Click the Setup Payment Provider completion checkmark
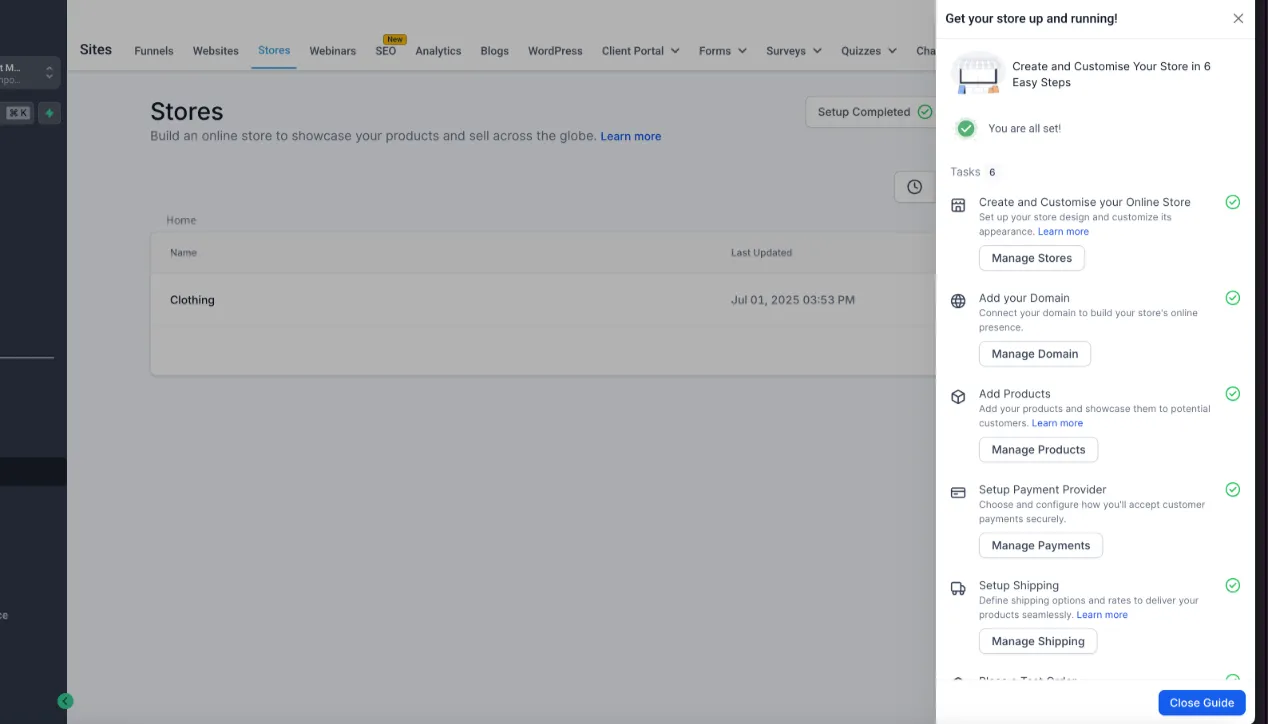The height and width of the screenshot is (724, 1270). [x=1233, y=490]
